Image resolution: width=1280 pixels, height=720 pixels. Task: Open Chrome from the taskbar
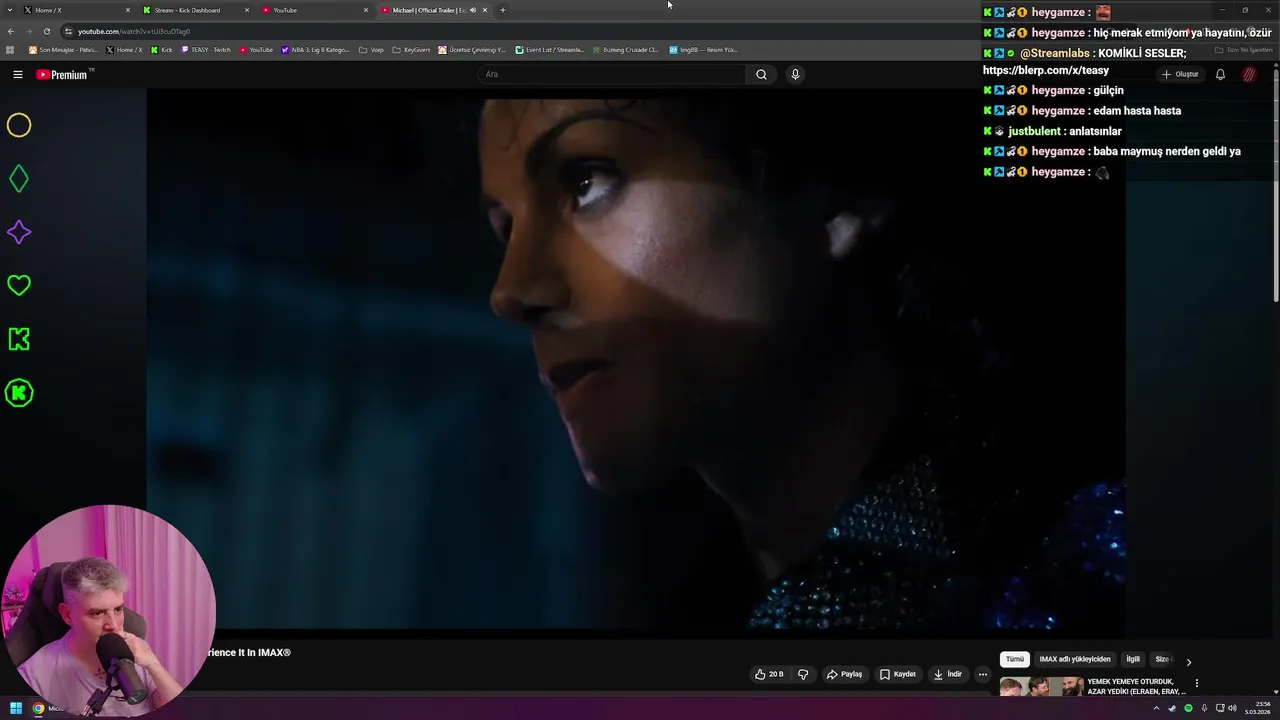(38, 708)
